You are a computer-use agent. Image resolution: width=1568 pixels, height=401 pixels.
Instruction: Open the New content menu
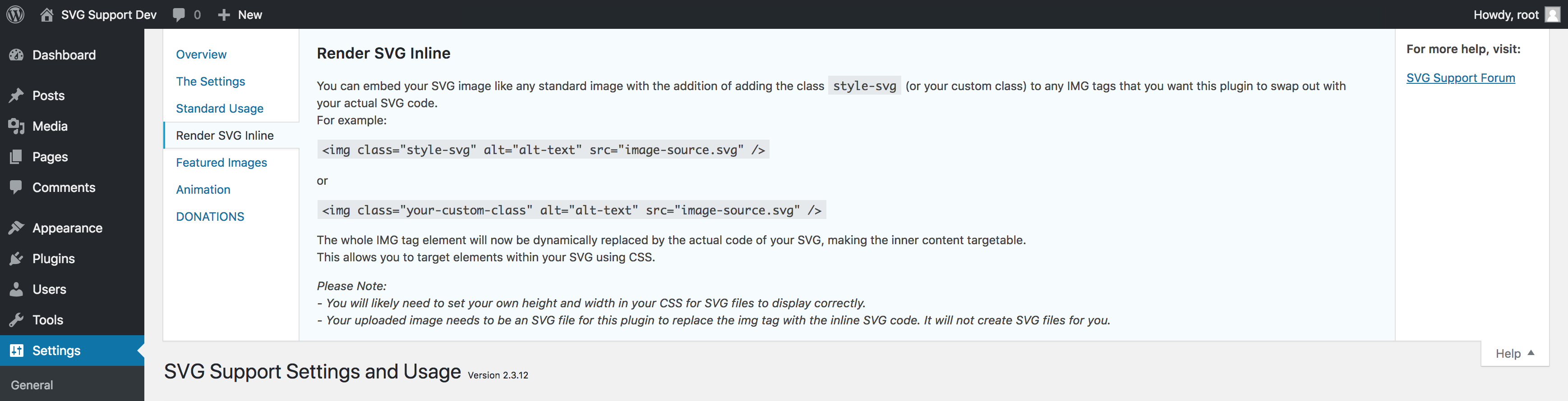(240, 14)
